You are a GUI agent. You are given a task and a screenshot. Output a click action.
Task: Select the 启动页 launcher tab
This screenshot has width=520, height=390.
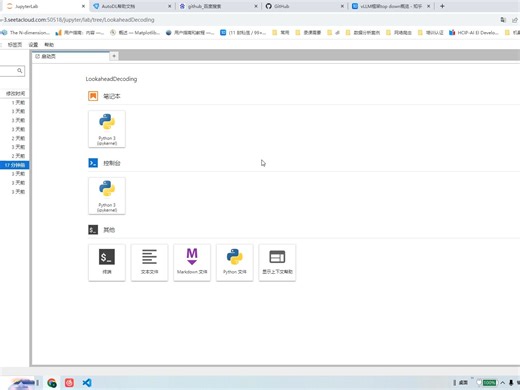70,56
